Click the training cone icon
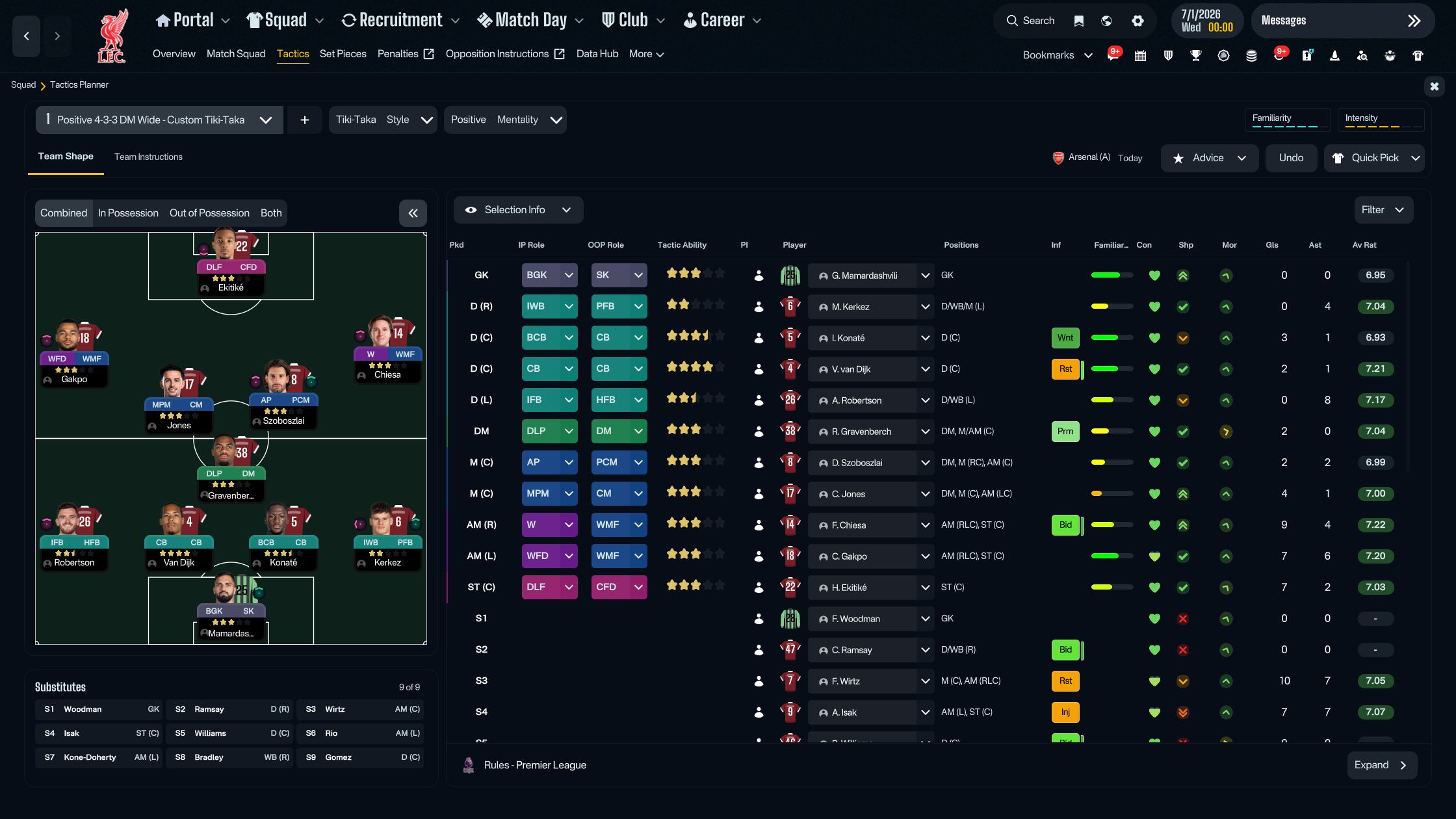The image size is (1456, 819). click(1334, 55)
